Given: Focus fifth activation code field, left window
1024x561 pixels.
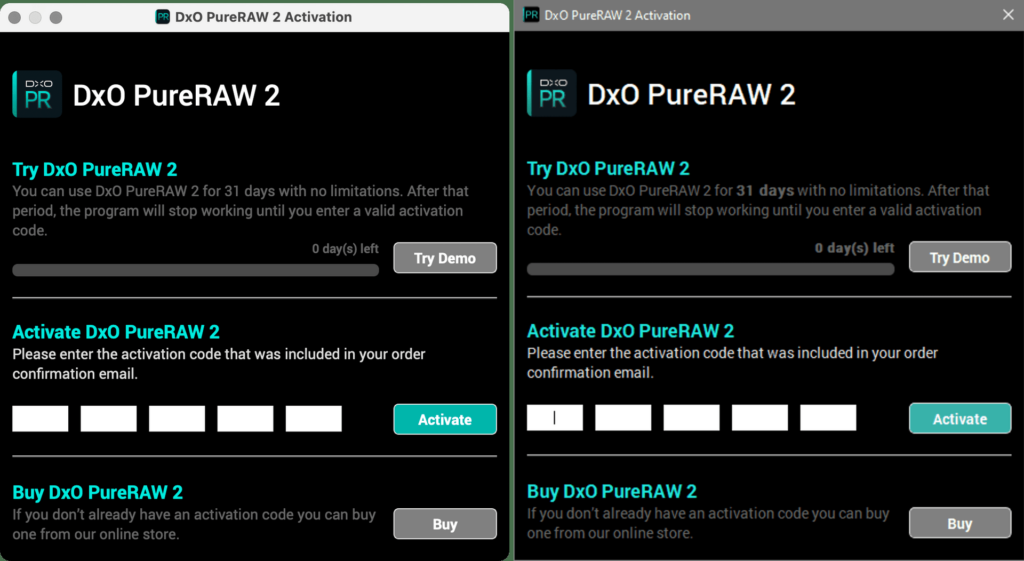Looking at the screenshot, I should click(x=313, y=419).
